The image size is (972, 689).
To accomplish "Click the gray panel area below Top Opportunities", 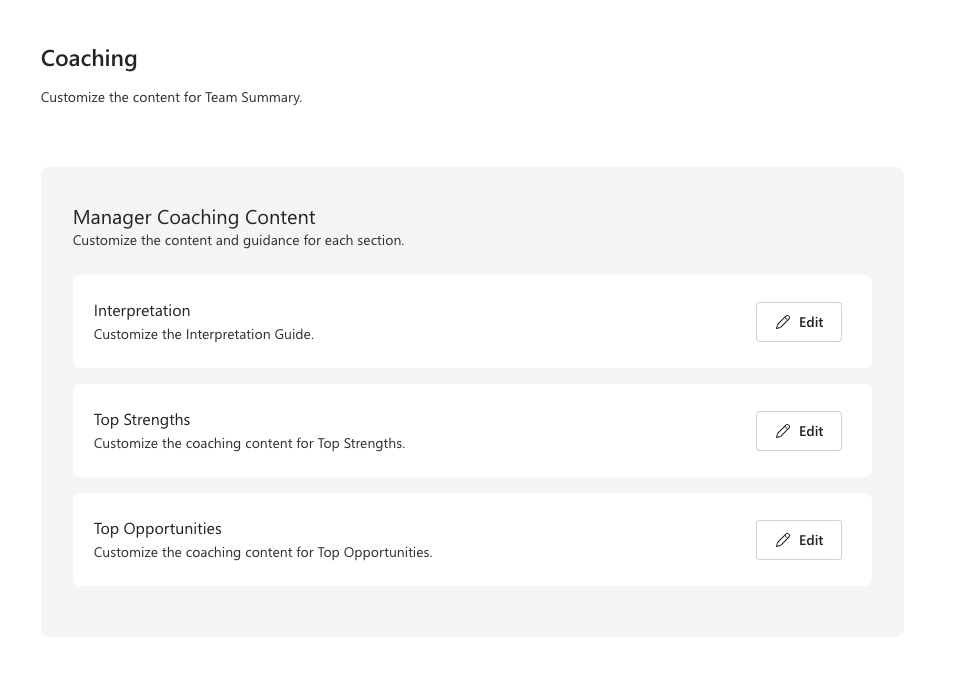I will (472, 611).
